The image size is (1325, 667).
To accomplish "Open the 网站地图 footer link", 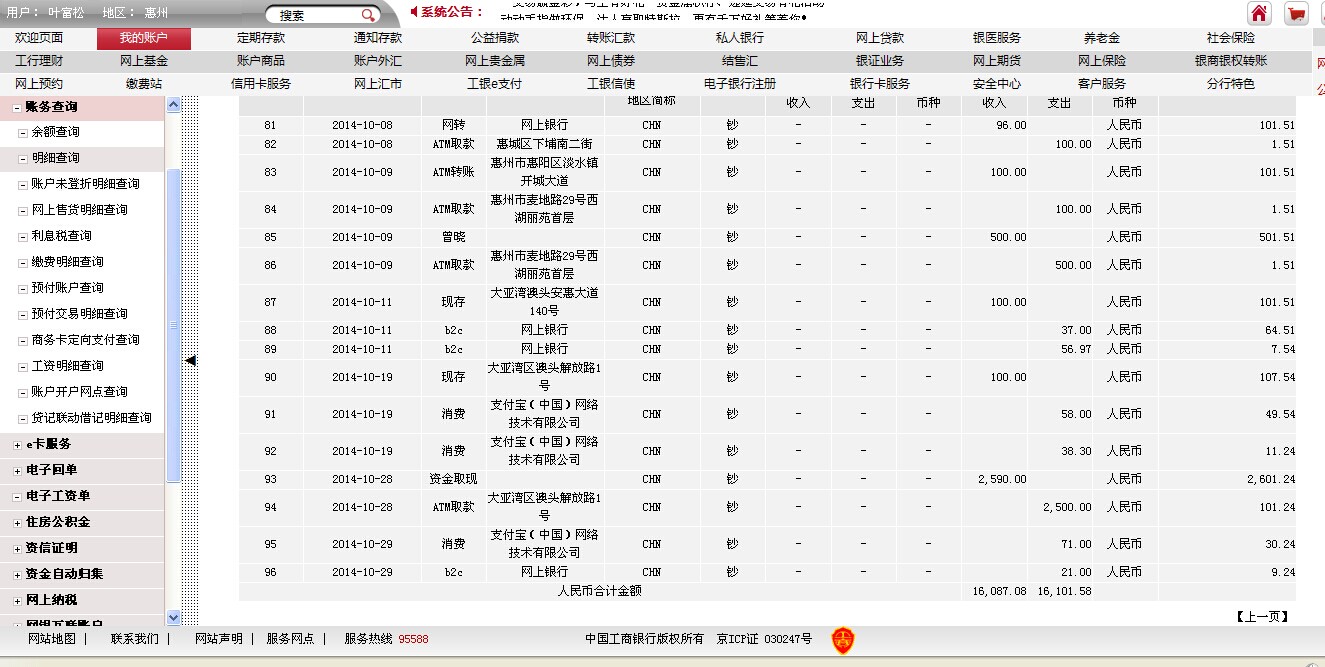I will [x=52, y=639].
